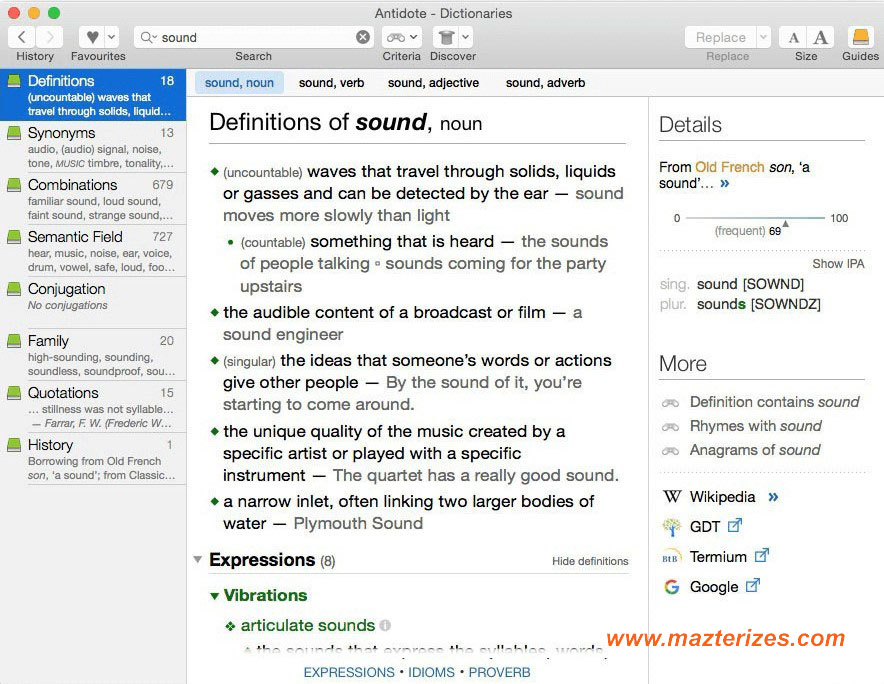Open search options magnifier dropdown
884x684 pixels.
(148, 37)
